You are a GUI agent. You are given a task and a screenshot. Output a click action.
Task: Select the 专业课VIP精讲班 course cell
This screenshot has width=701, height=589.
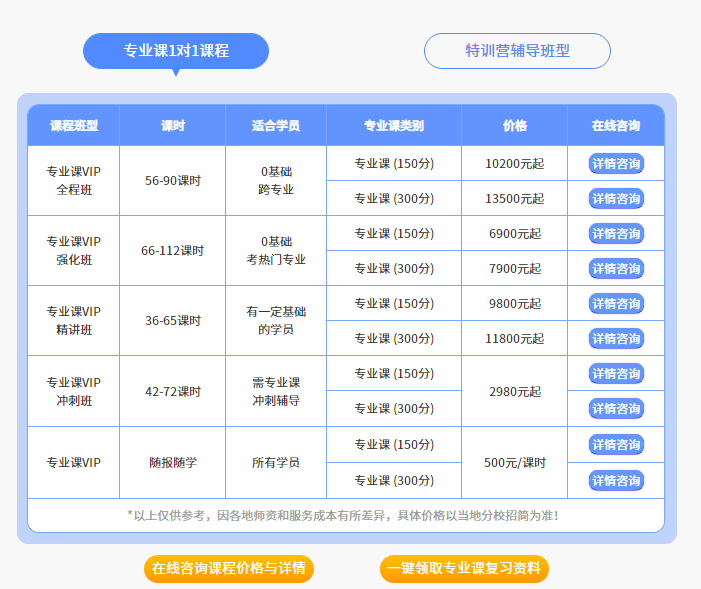(x=73, y=320)
